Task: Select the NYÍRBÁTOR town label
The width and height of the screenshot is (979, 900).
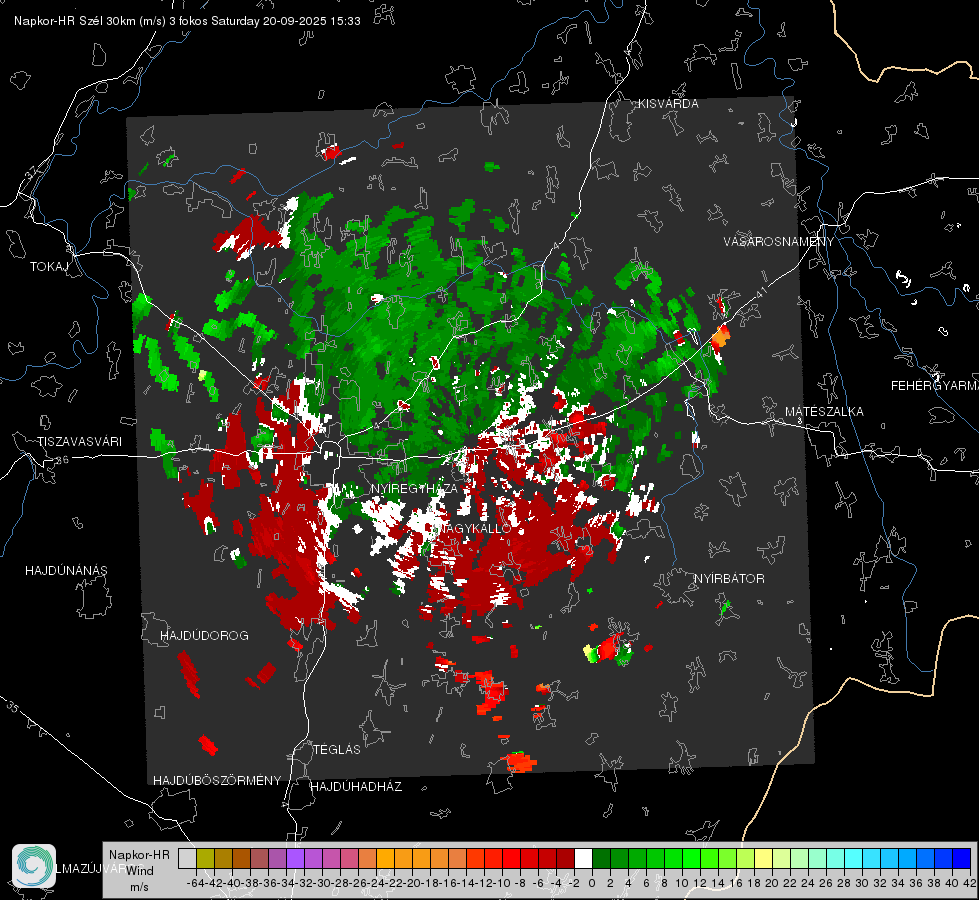Action: click(729, 579)
